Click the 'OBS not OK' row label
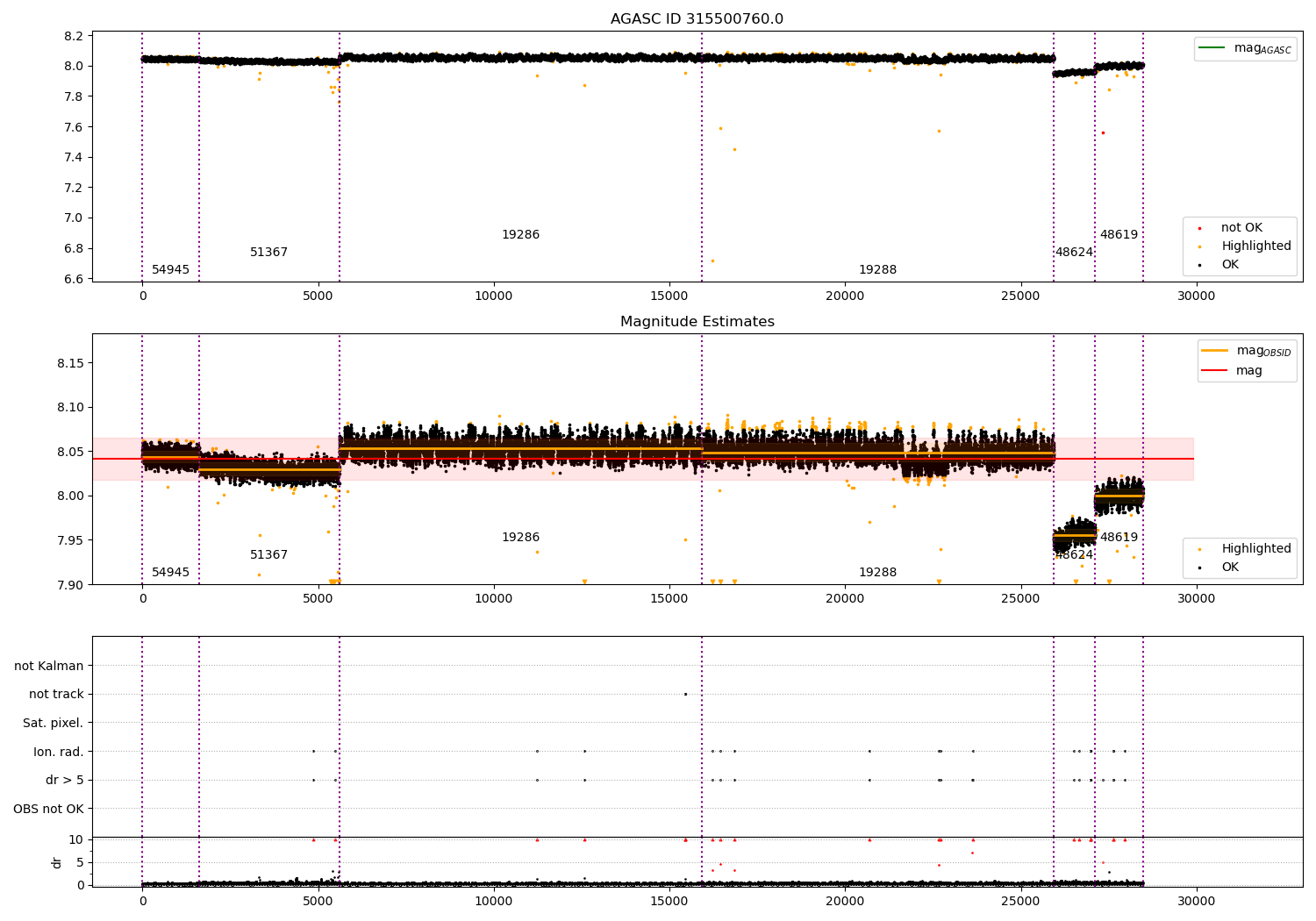Screen dimensions: 1316x921 point(48,810)
